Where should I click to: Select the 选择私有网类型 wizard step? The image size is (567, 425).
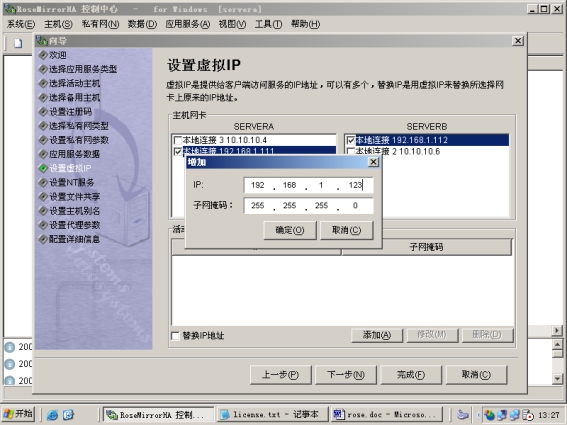(79, 126)
